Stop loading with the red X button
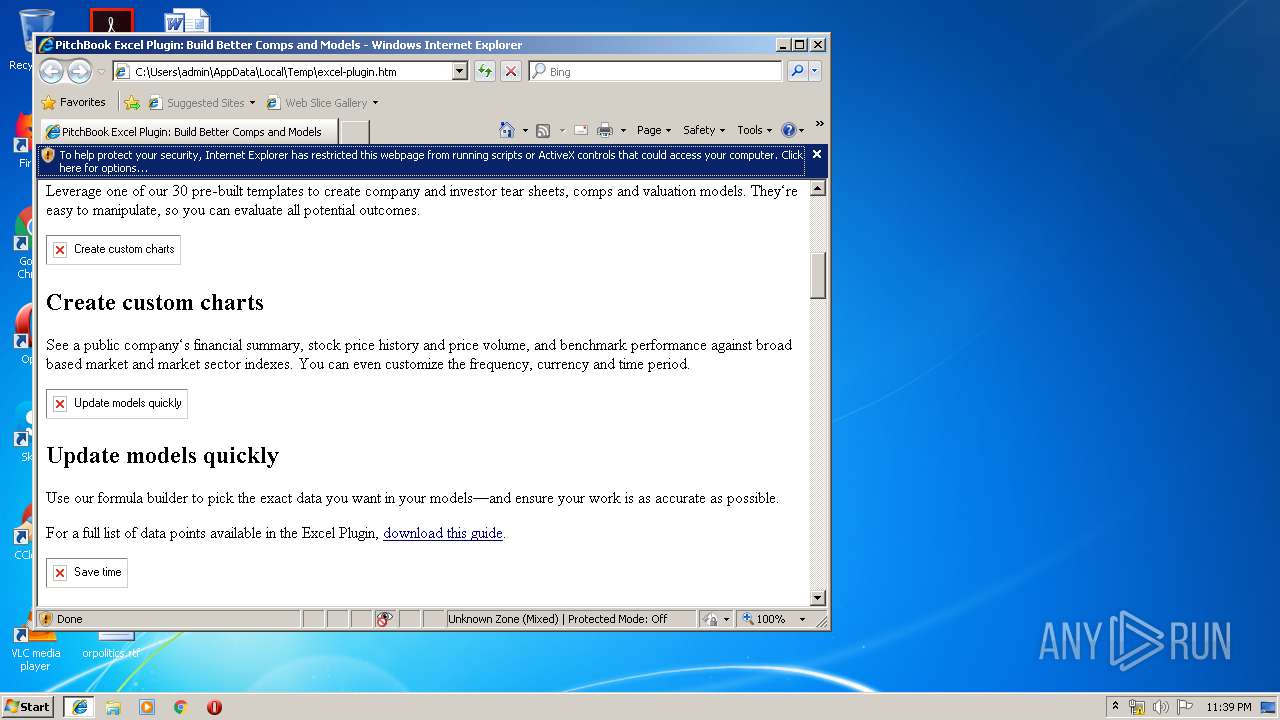This screenshot has width=1280, height=720. 510,71
